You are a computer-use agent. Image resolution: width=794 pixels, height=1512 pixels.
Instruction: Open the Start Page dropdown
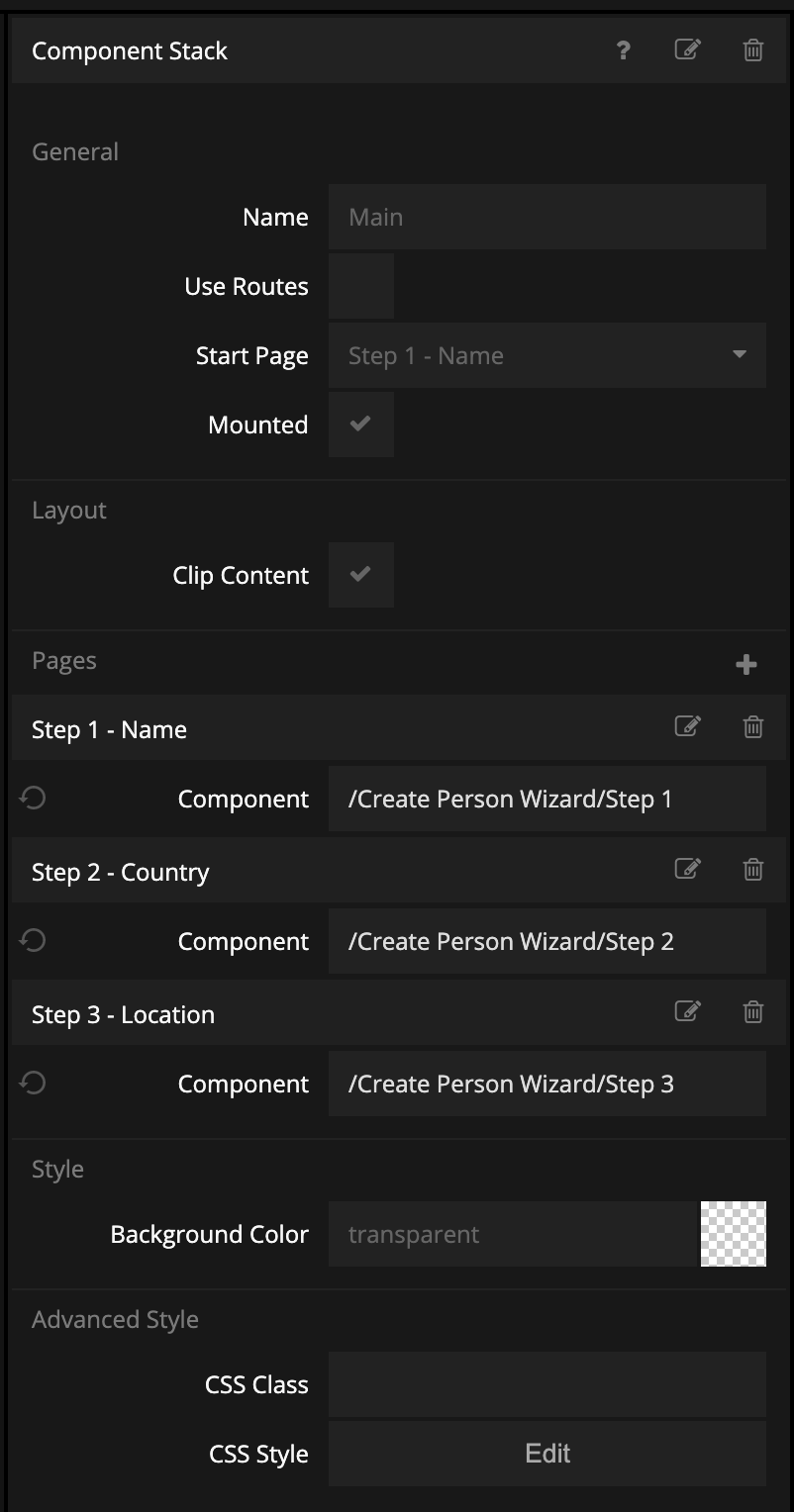[x=546, y=355]
